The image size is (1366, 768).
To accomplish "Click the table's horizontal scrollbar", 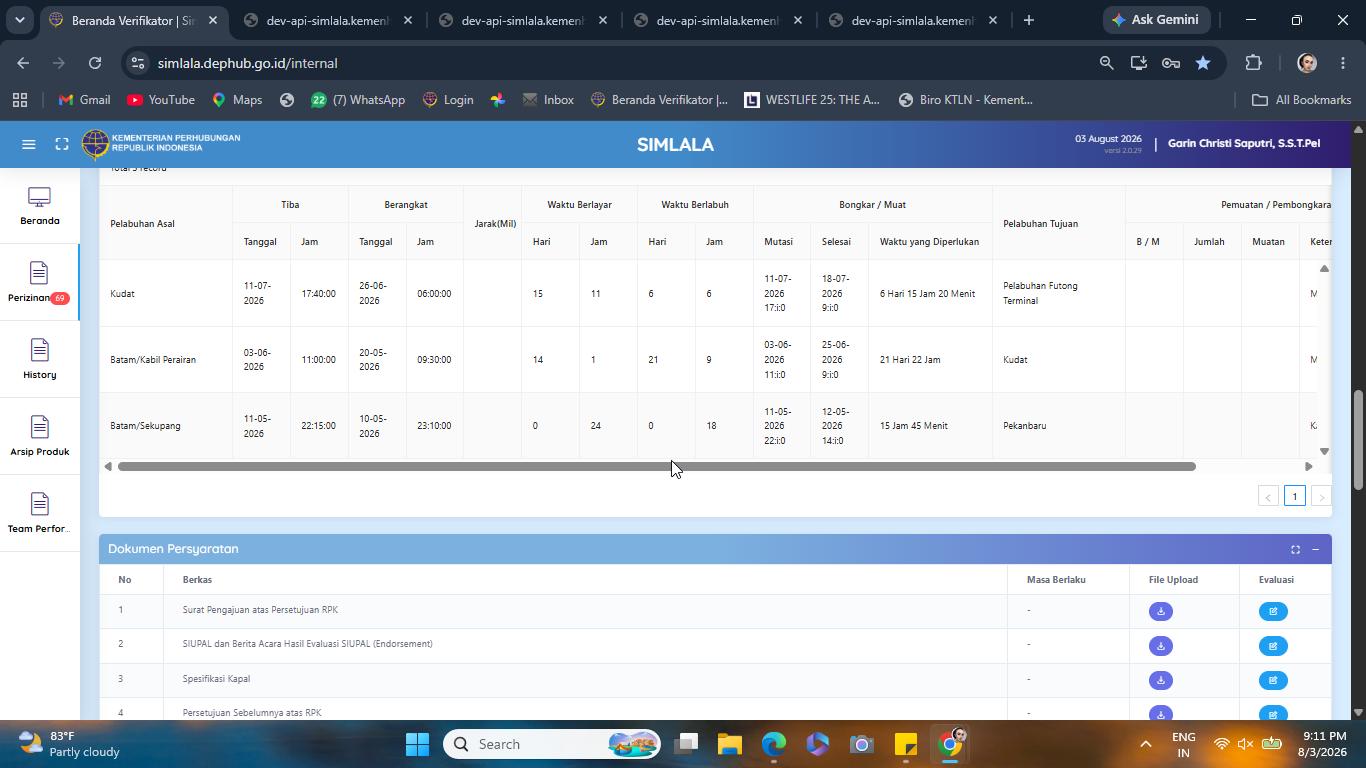I will (656, 467).
